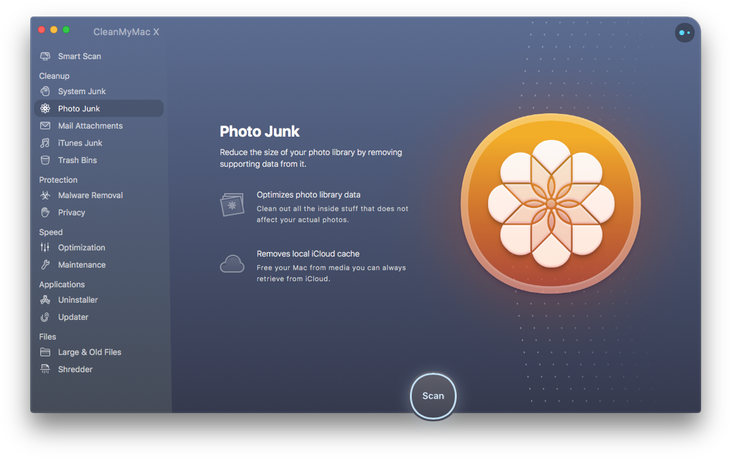Click the Shredder icon in sidebar
Viewport: 730px width, 458px height.
tap(45, 369)
